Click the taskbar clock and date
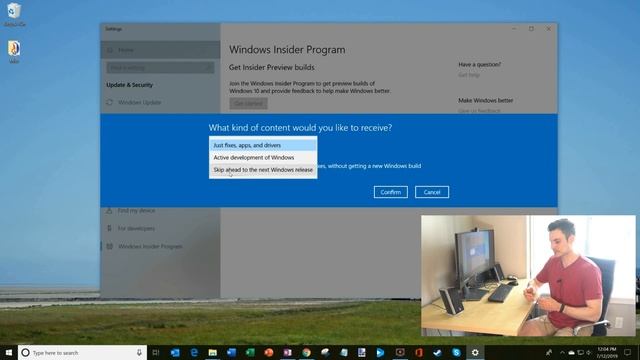 click(607, 353)
